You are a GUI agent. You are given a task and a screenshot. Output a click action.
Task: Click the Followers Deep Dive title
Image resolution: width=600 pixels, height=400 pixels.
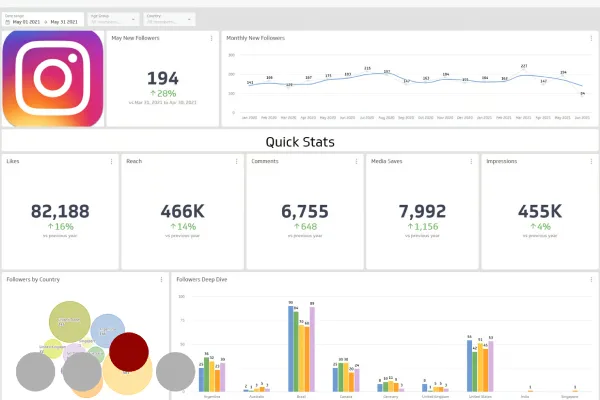(202, 280)
